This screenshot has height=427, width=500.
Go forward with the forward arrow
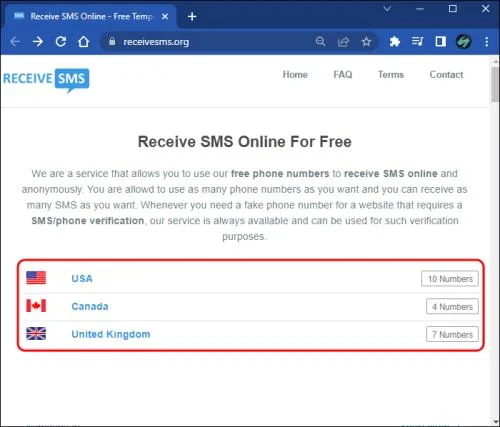click(x=38, y=42)
